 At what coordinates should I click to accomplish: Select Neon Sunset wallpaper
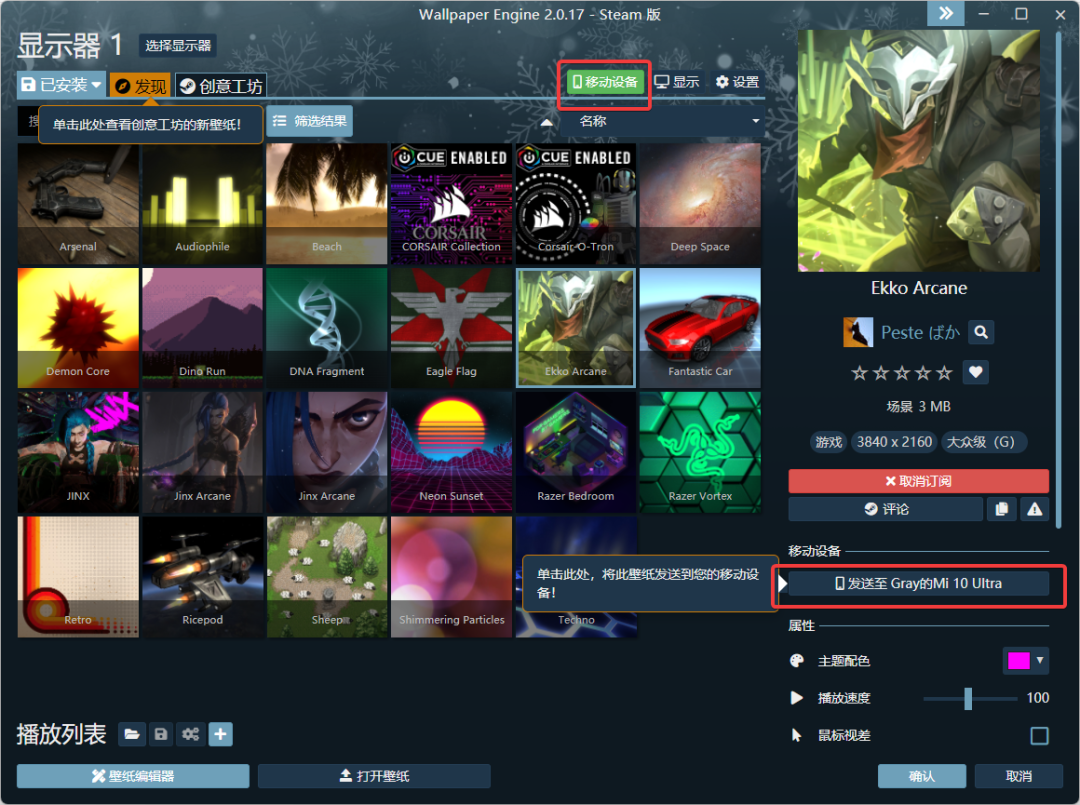(451, 452)
